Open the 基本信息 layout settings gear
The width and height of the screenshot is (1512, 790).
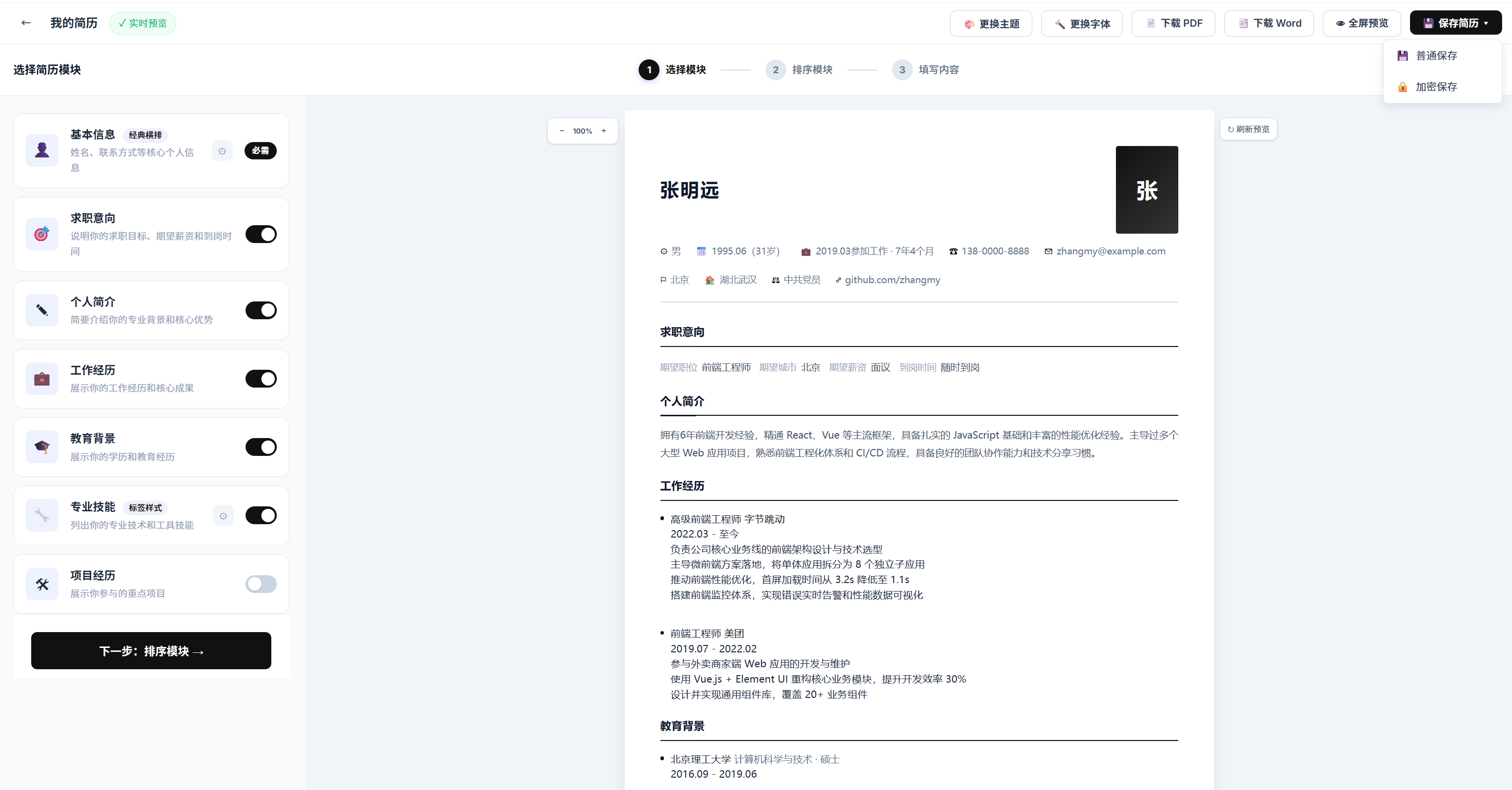coord(222,151)
